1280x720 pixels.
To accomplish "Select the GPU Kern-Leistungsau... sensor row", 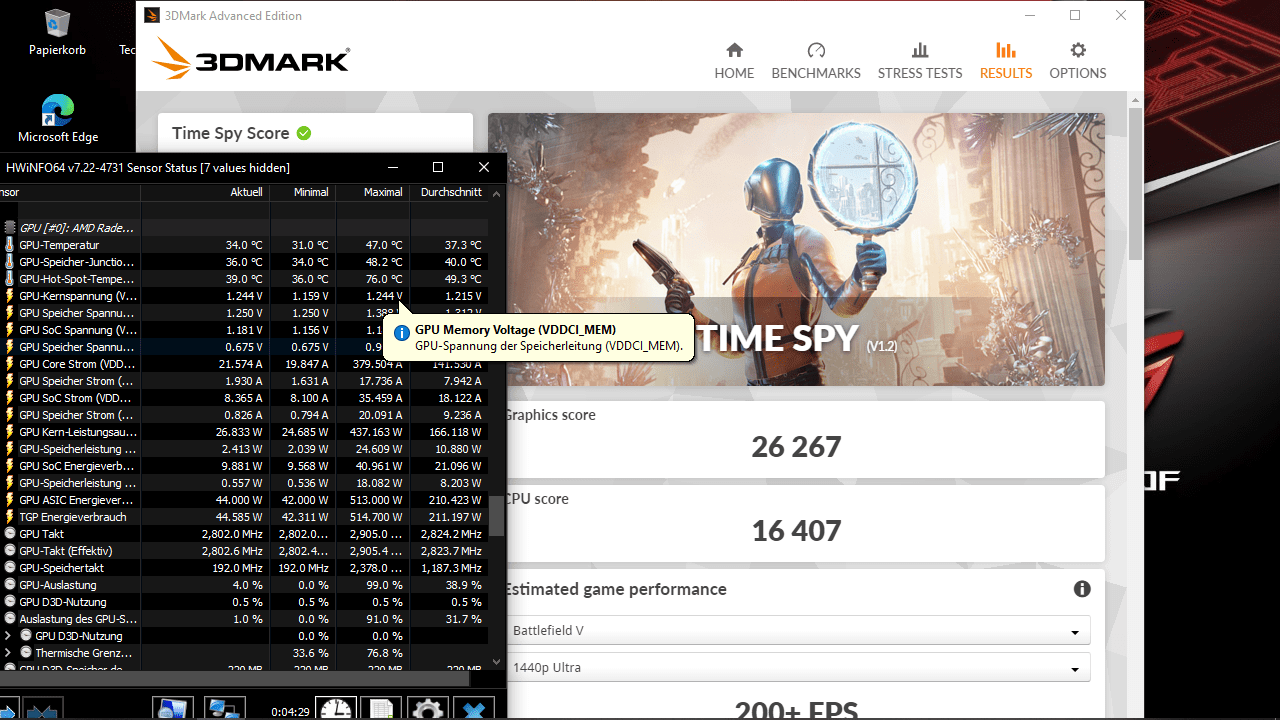I will [244, 432].
